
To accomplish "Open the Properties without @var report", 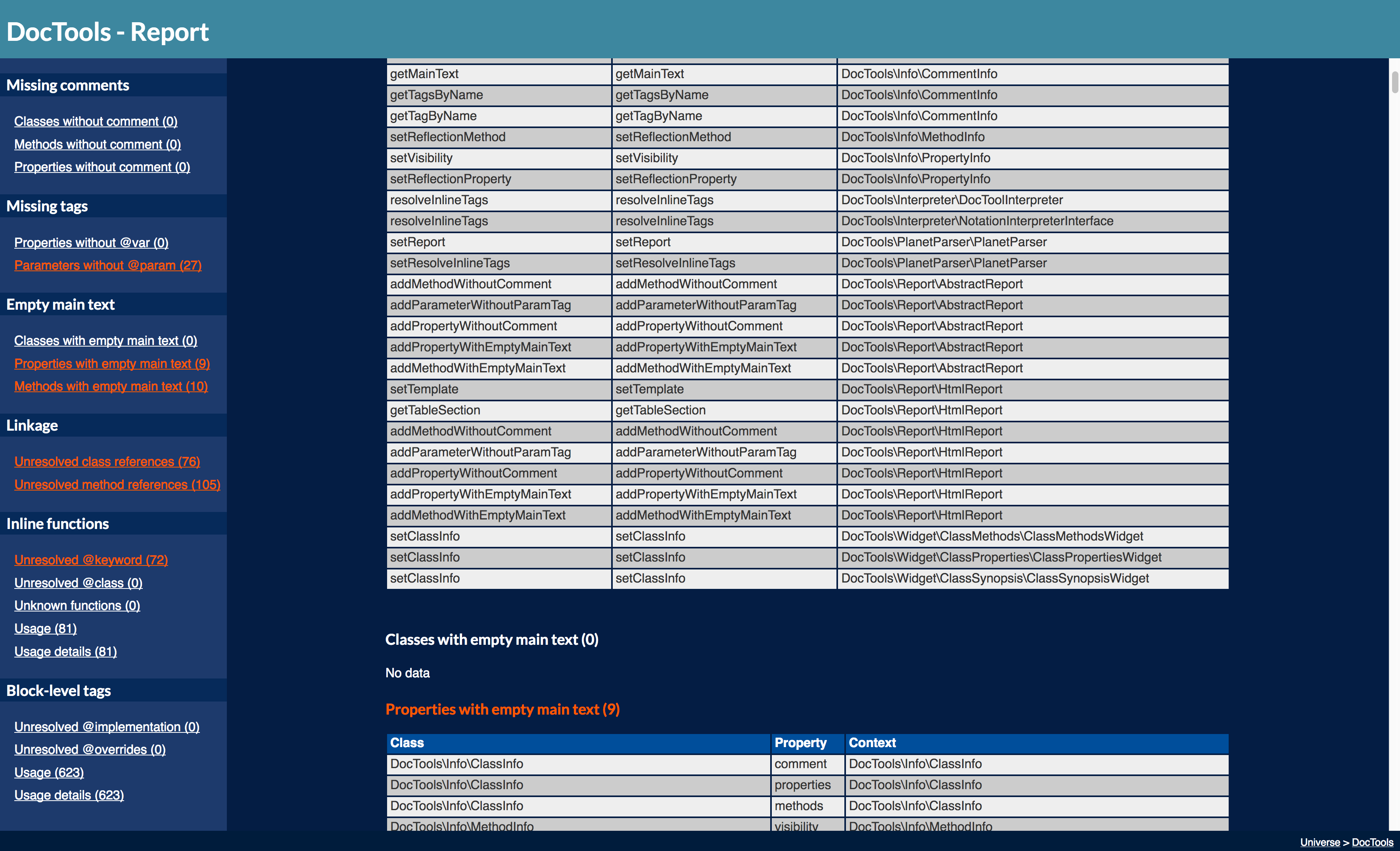I will point(91,243).
